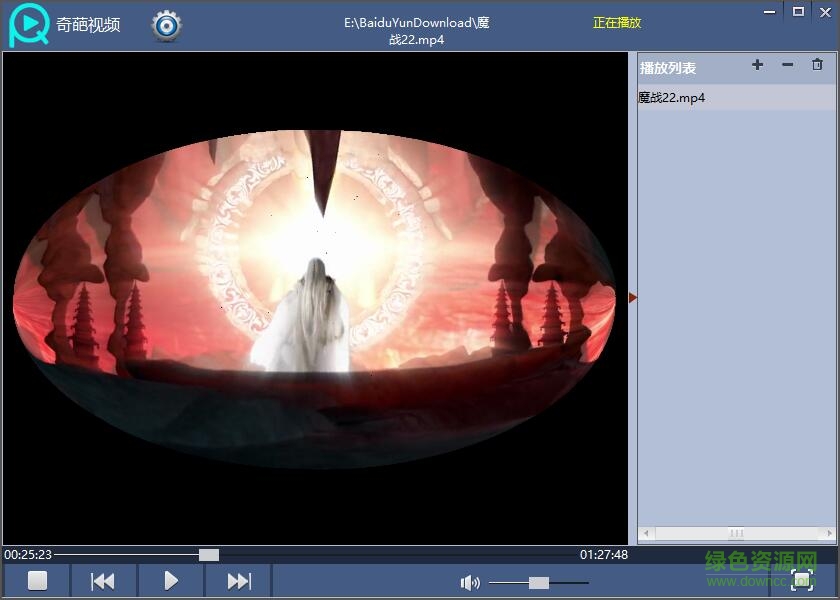The width and height of the screenshot is (840, 600).
Task: Stop the video playback
Action: tap(37, 581)
